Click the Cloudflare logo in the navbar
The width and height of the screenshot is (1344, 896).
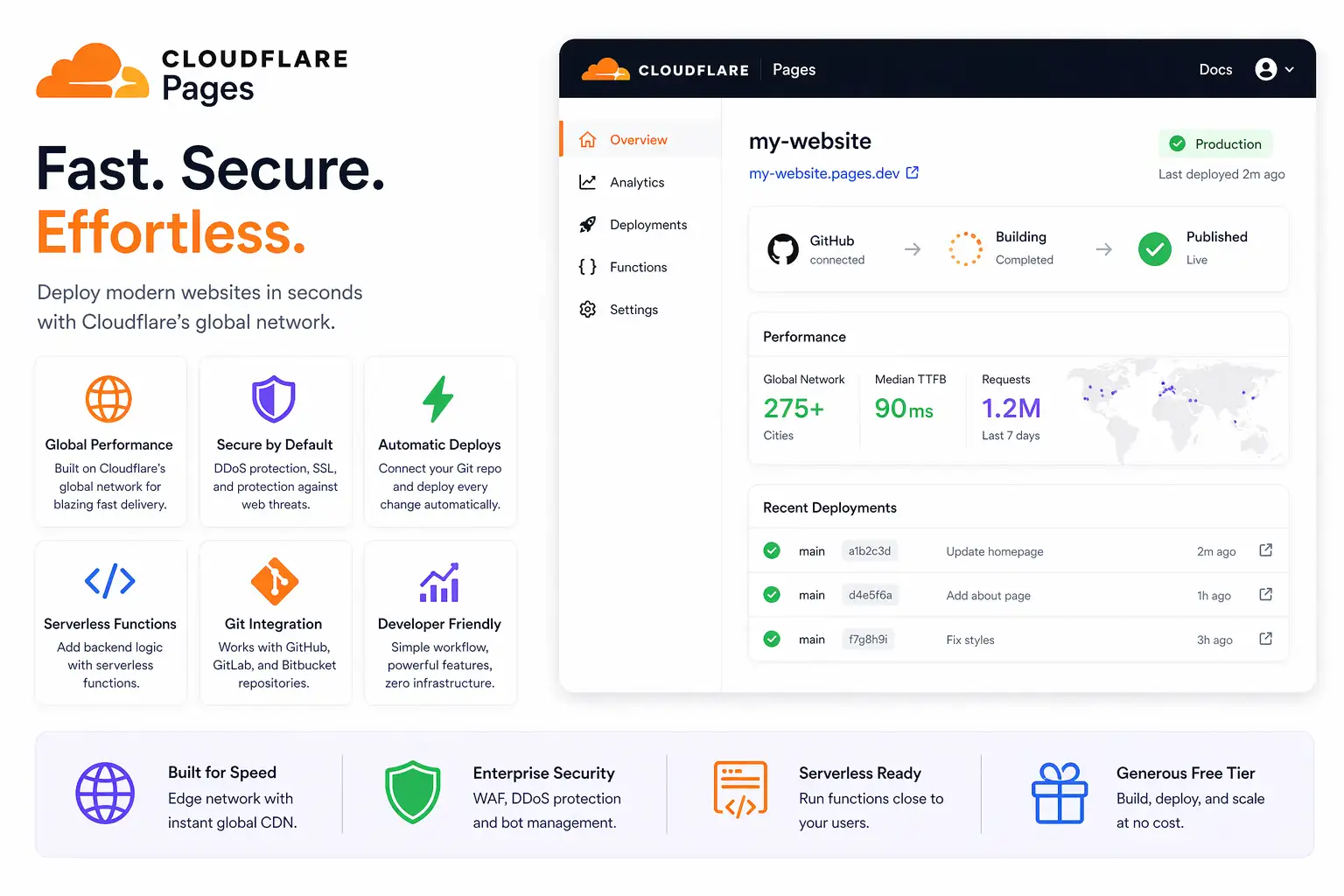[x=607, y=69]
